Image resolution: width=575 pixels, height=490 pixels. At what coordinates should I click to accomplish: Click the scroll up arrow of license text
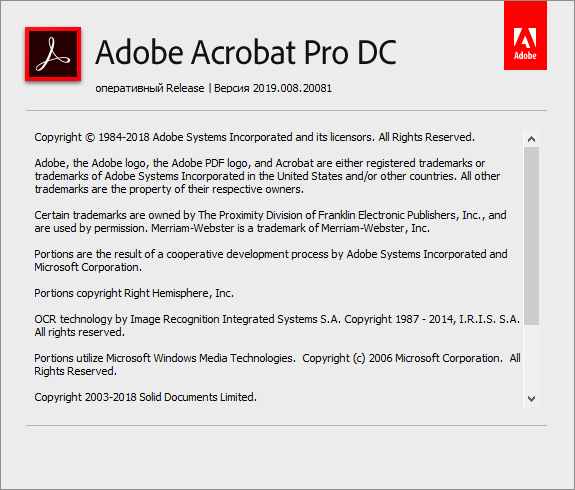coord(531,139)
